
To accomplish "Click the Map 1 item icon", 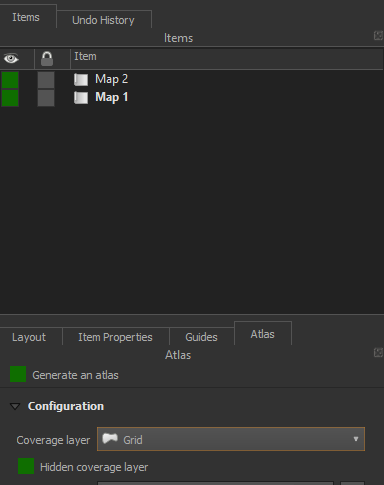I will pyautogui.click(x=81, y=98).
